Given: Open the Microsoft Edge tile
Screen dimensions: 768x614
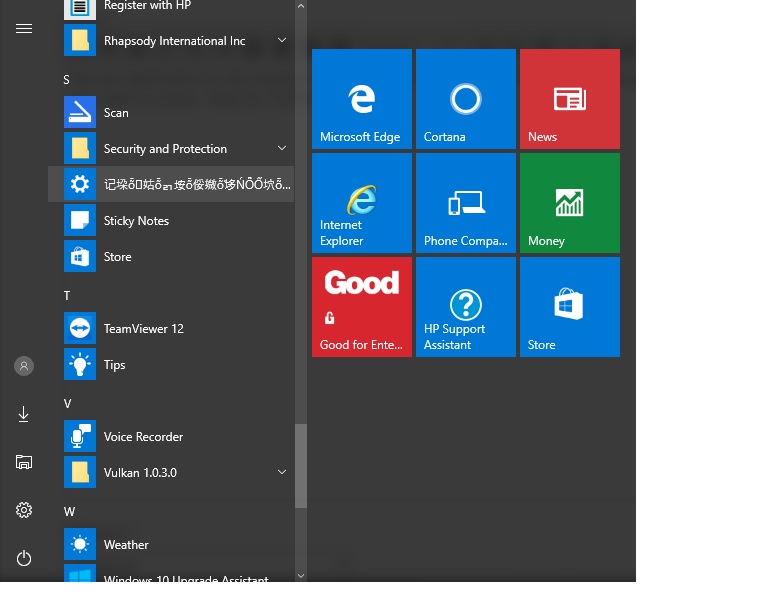Looking at the screenshot, I should (x=361, y=99).
